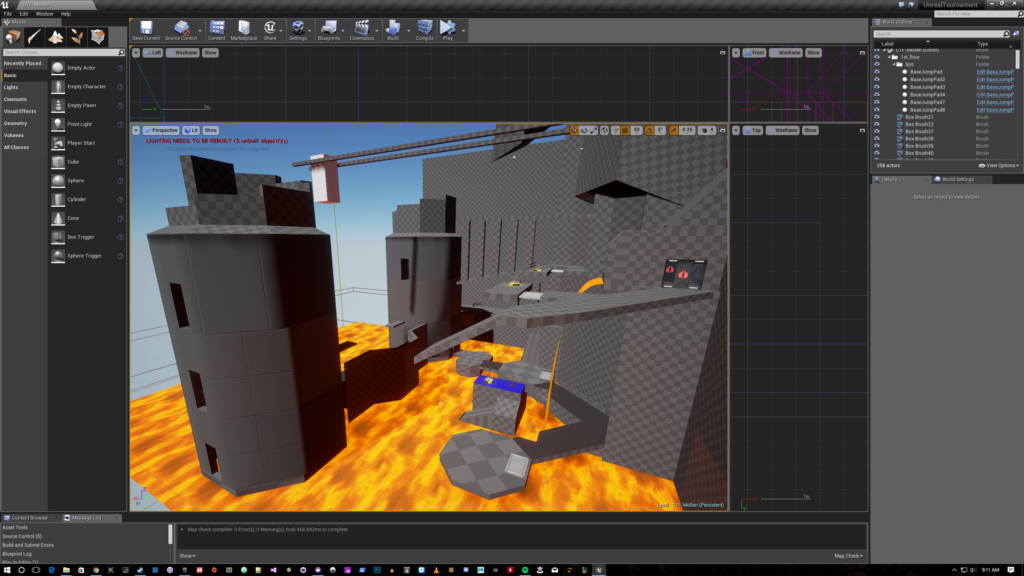Screen dimensions: 1024x576
Task: Select the Geometry Editing mode icon
Action: click(x=98, y=37)
